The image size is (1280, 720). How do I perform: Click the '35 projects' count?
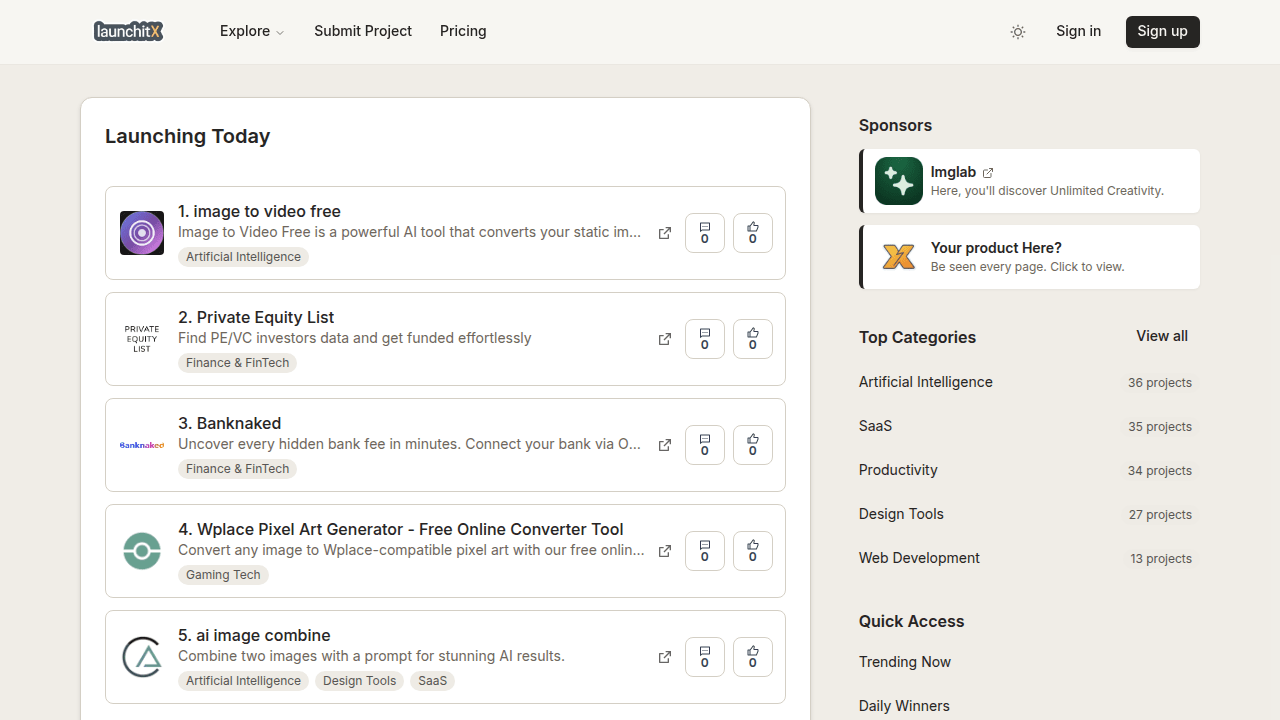1160,427
